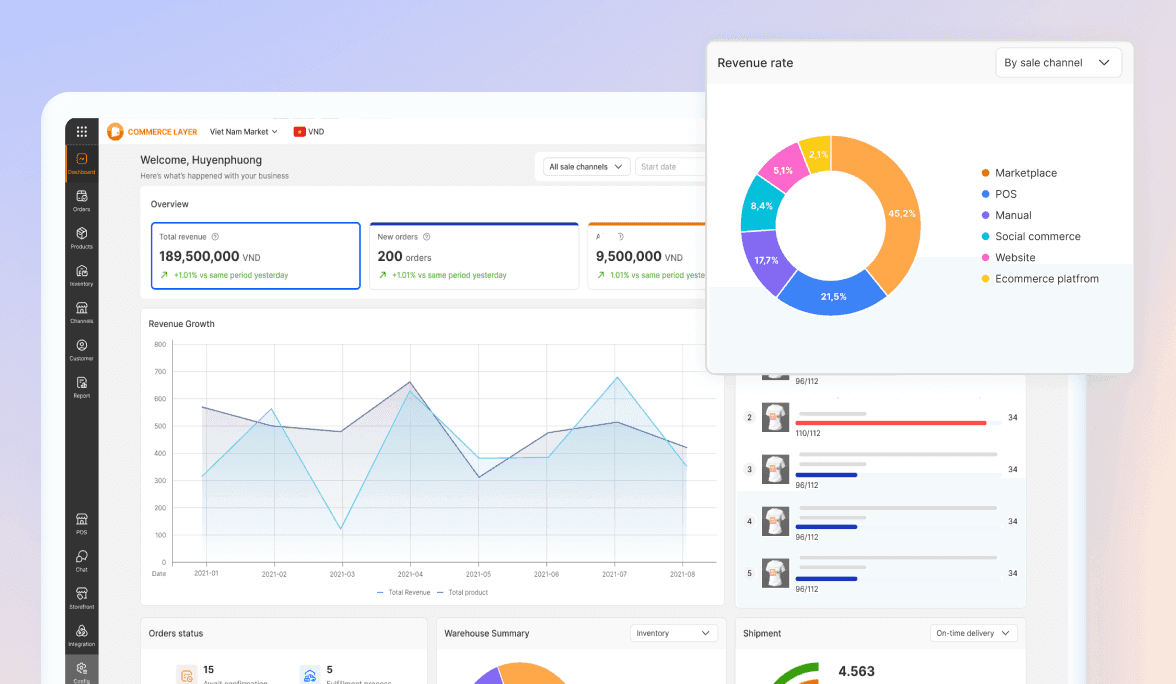Toggle Ecommerce platfrom legend entry
Image resolution: width=1176 pixels, height=684 pixels.
(1040, 278)
